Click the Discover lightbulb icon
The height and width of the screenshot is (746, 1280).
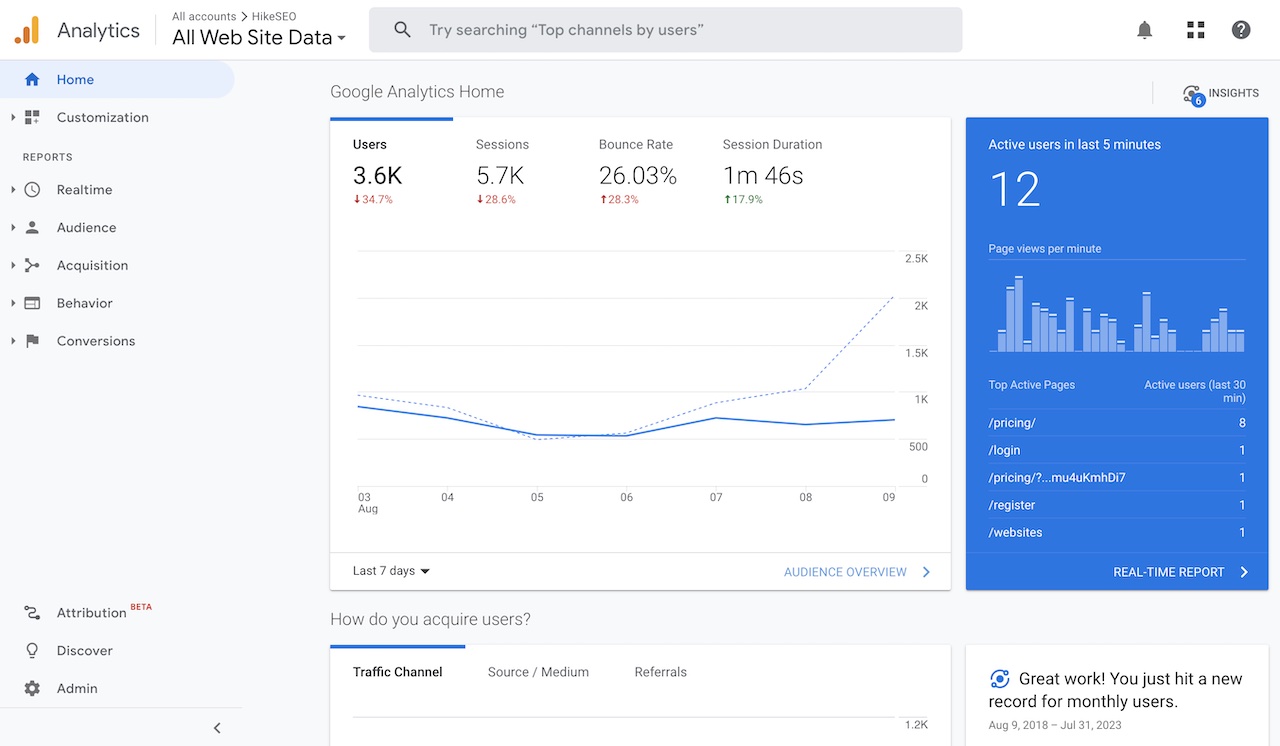click(x=32, y=651)
